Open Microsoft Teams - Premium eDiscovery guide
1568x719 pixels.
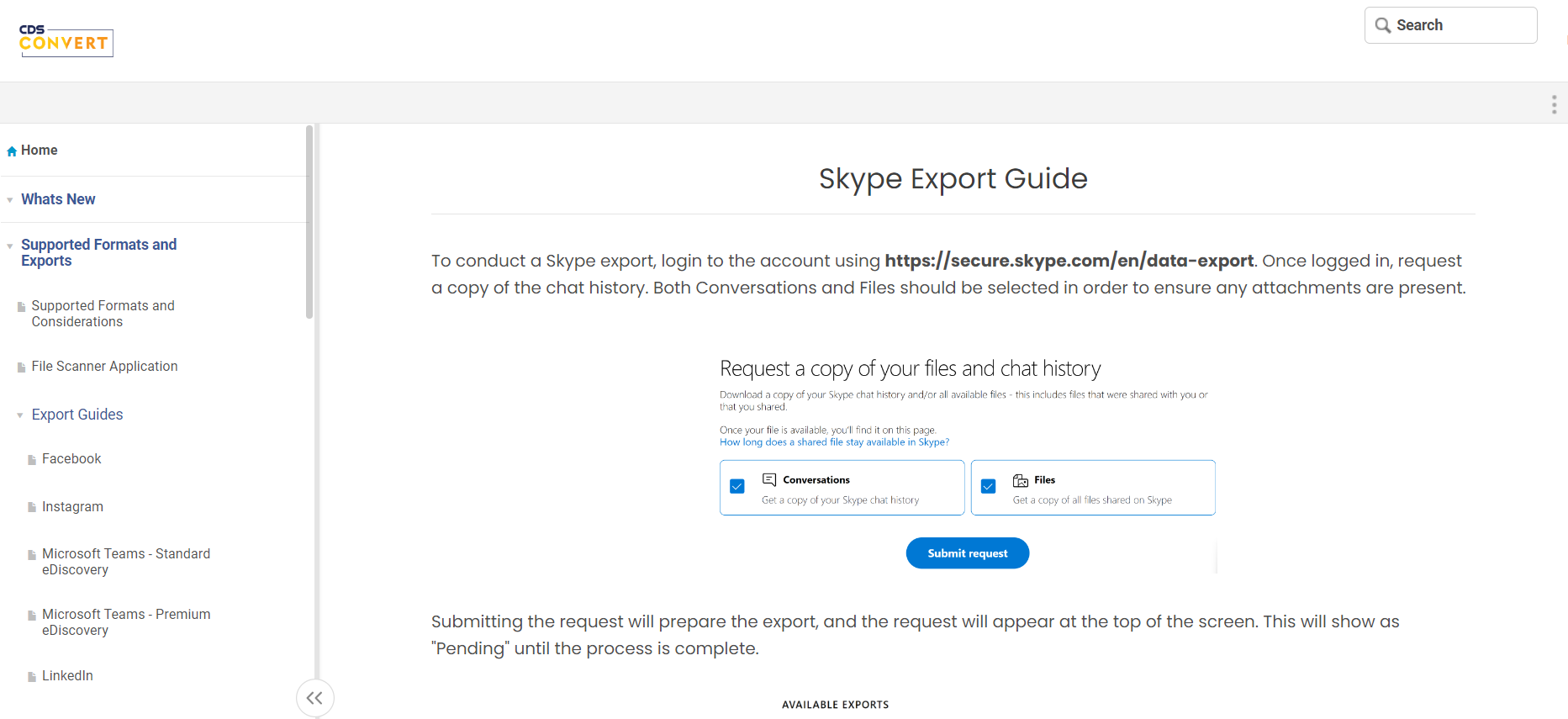126,622
